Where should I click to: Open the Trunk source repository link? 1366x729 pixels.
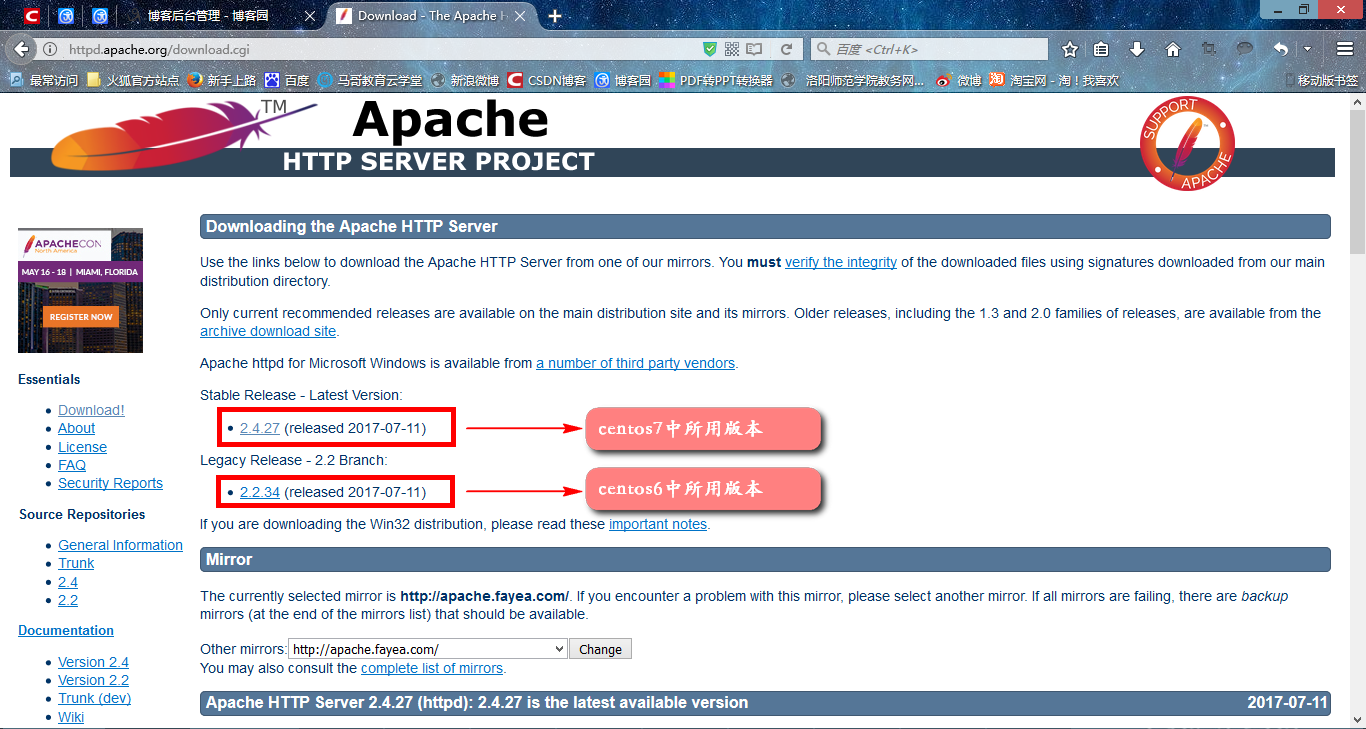point(76,563)
